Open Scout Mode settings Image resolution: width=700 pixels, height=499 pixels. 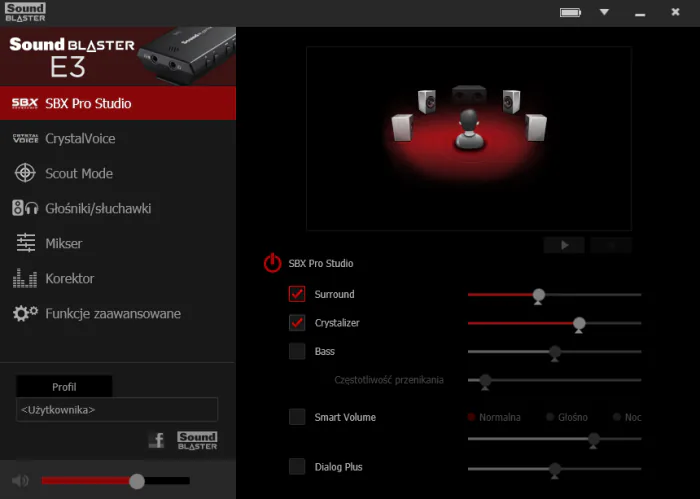(118, 173)
